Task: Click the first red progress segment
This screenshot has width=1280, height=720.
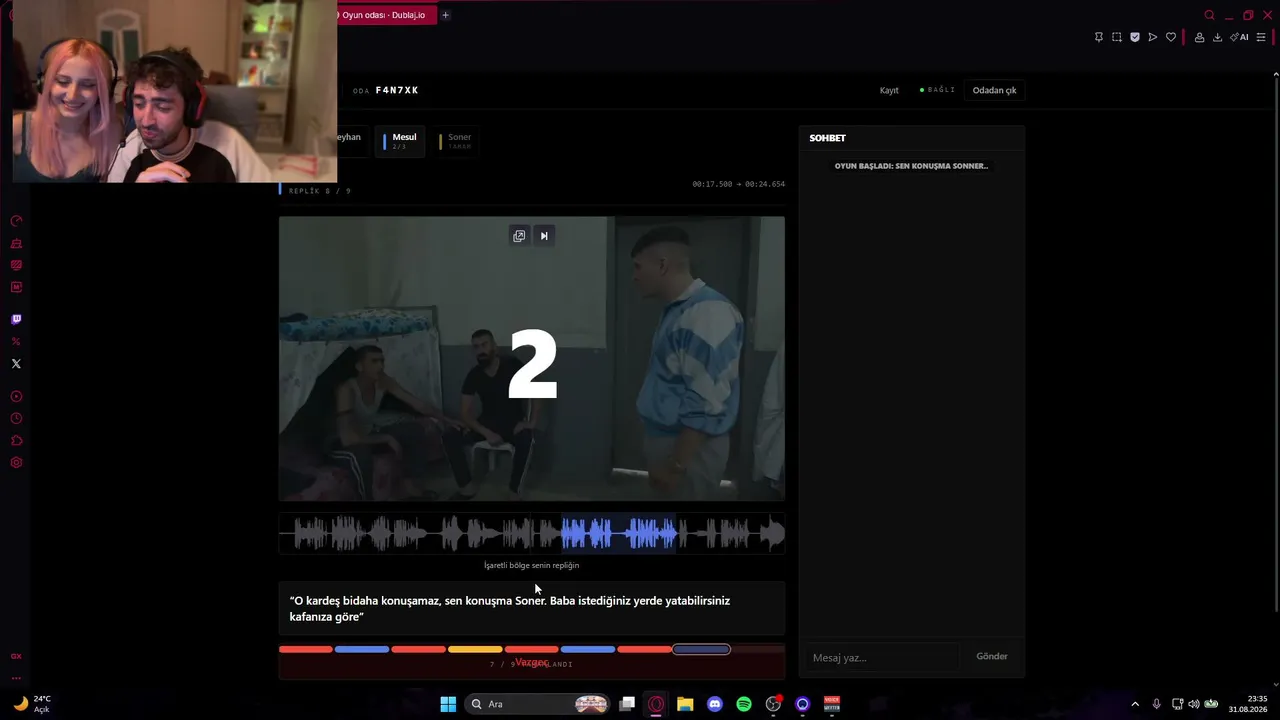Action: tap(306, 650)
